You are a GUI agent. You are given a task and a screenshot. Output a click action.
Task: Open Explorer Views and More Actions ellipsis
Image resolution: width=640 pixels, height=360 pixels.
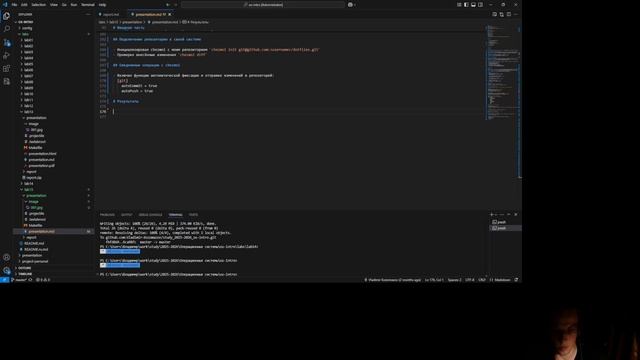88,14
